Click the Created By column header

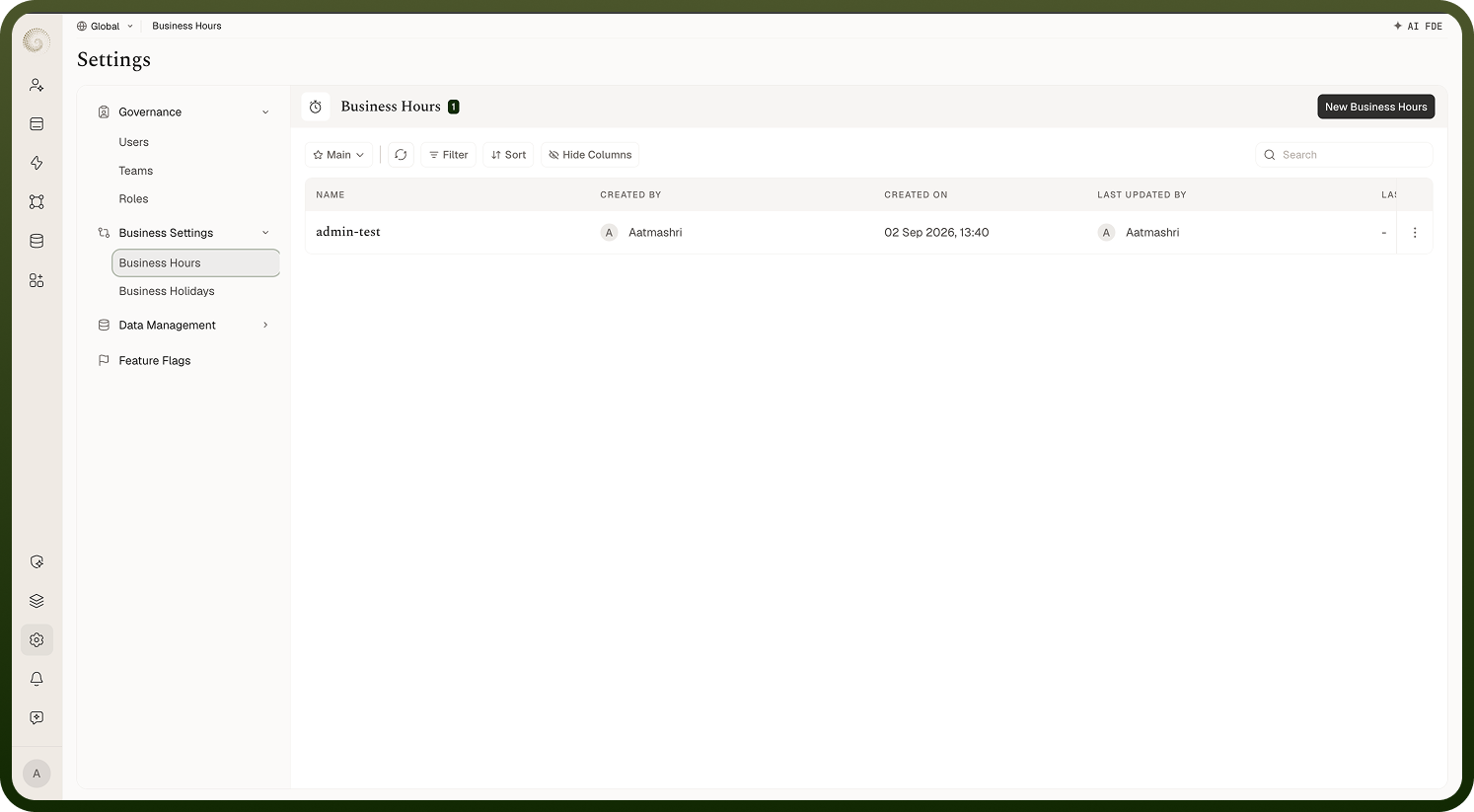[x=630, y=195]
